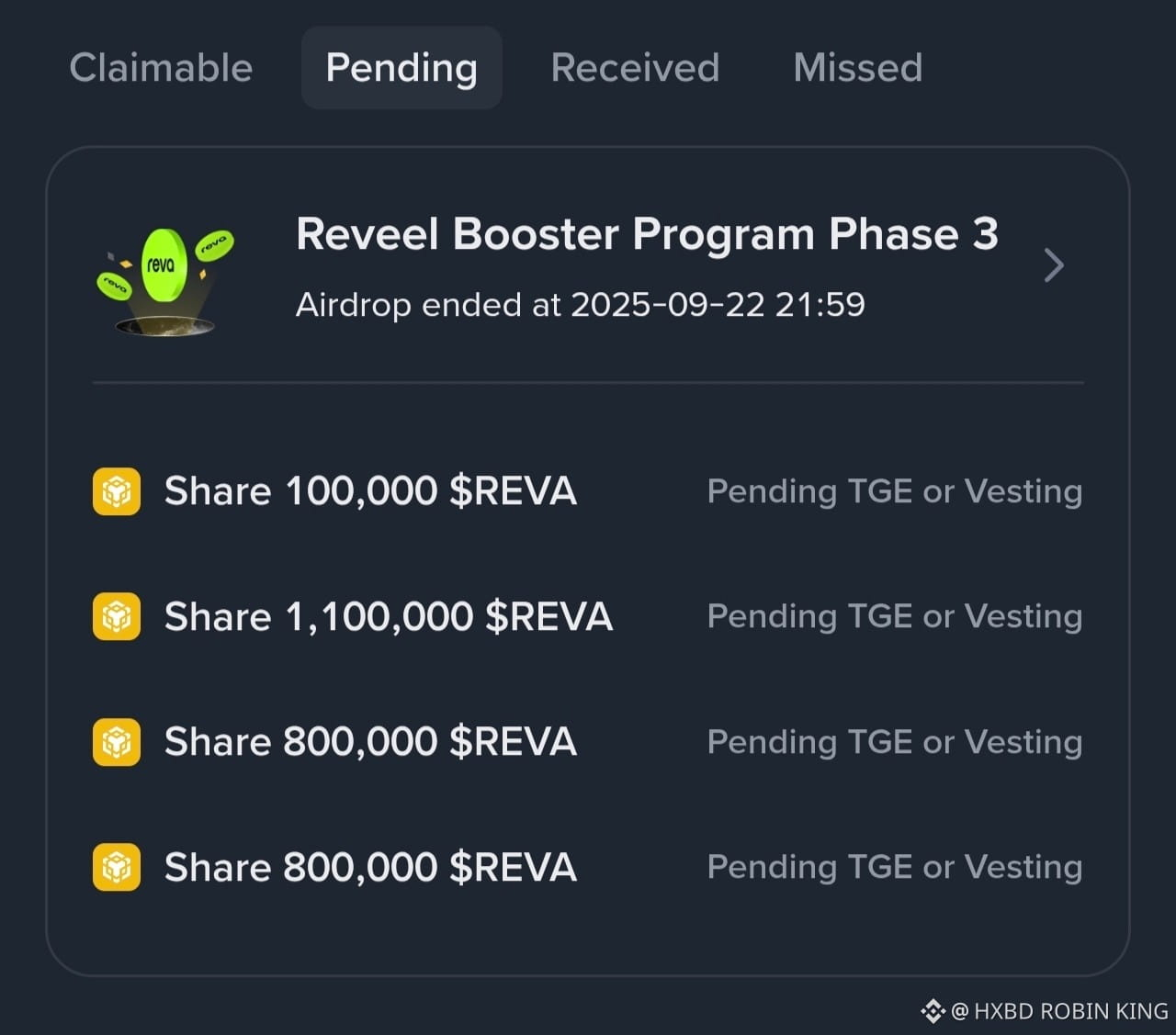The image size is (1176, 1035).
Task: Click the BNB chain icon beside Share 1,100,000 $REVA
Action: click(x=117, y=616)
